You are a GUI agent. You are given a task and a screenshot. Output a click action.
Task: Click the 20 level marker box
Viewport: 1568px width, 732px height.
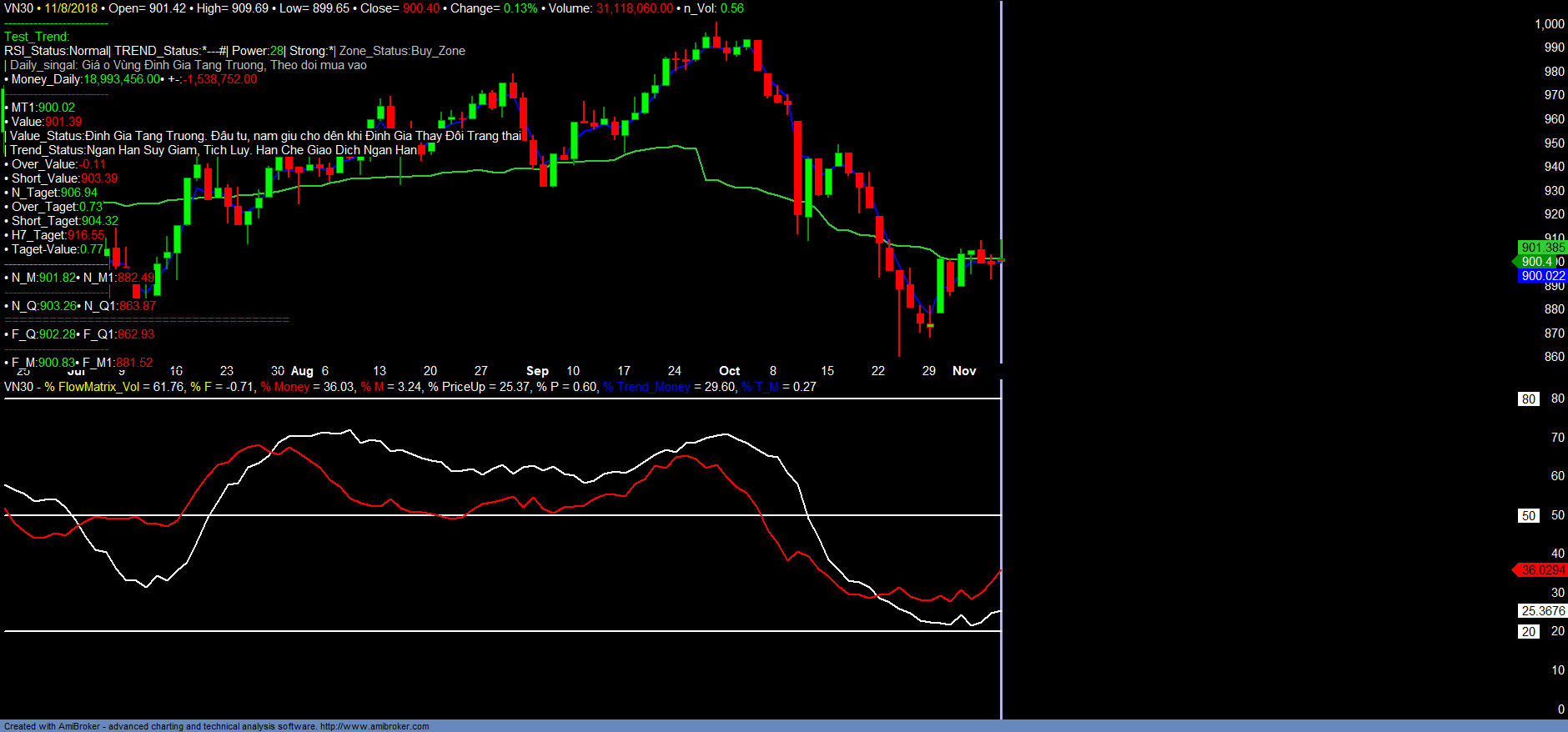pyautogui.click(x=1528, y=632)
